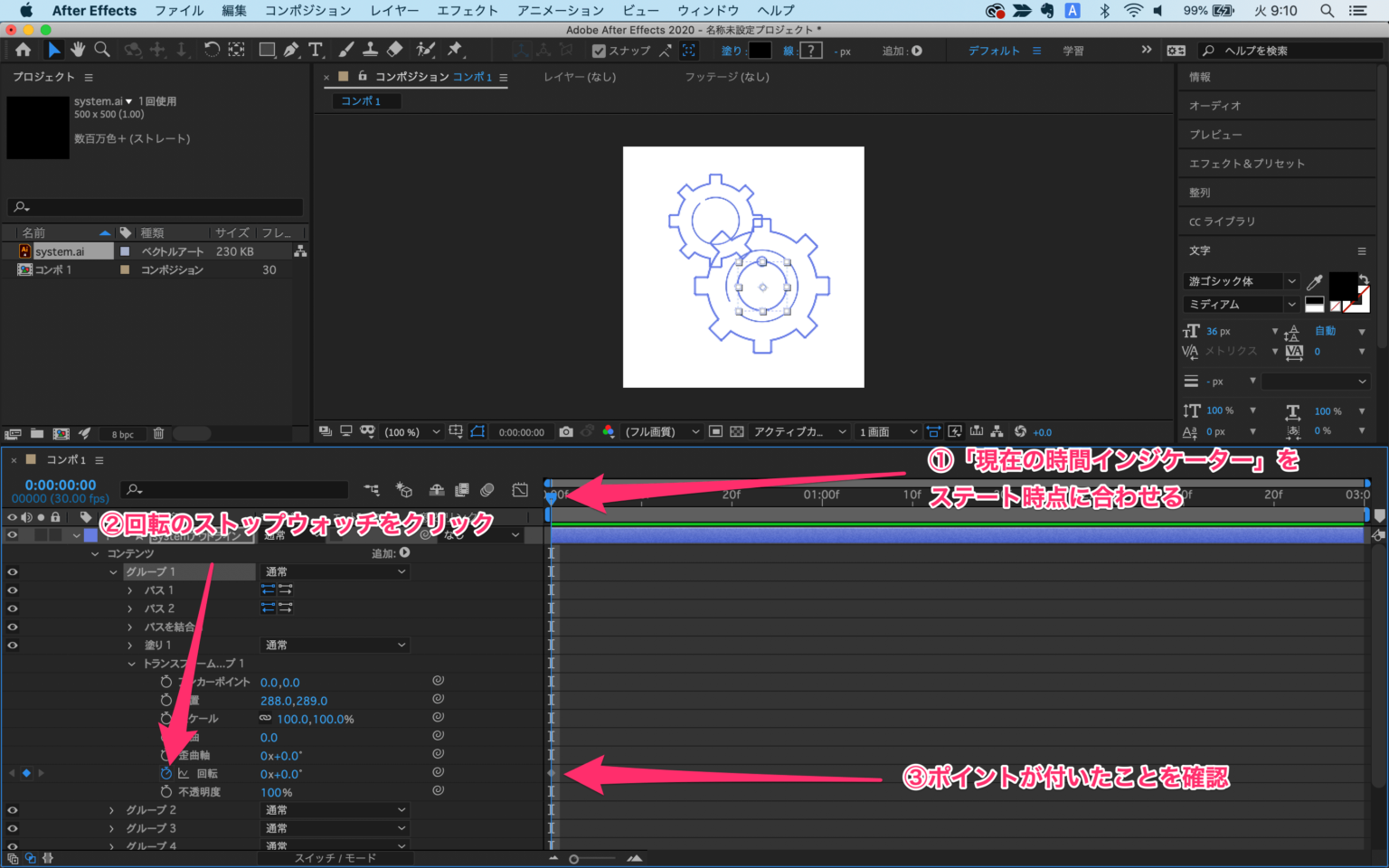Toggle visibility of グループ 1
Viewport: 1389px width, 868px height.
tap(12, 571)
